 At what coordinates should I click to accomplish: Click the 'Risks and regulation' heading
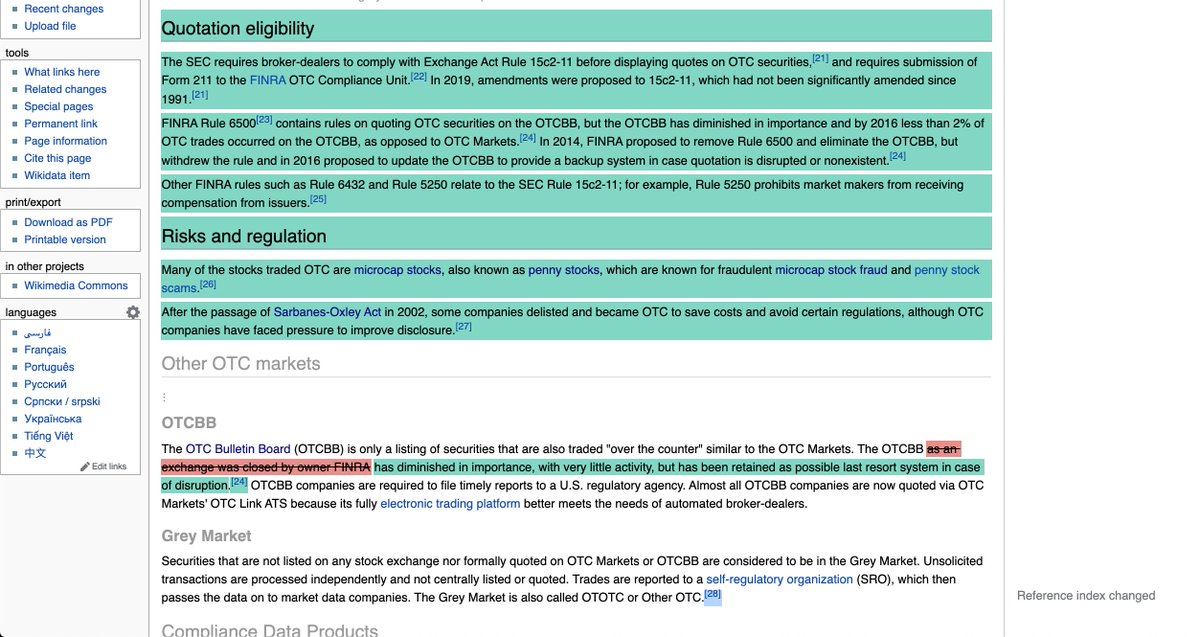(244, 236)
